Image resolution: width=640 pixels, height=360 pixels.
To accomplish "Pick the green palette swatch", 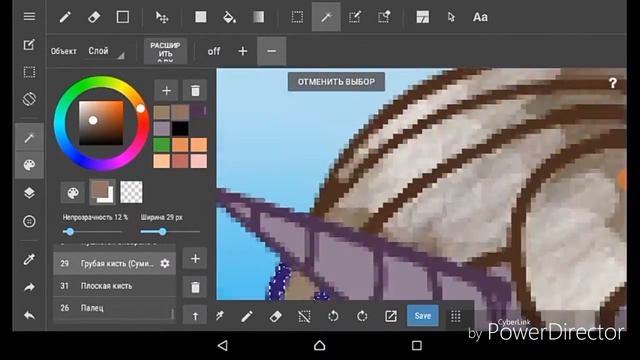I will (x=162, y=144).
